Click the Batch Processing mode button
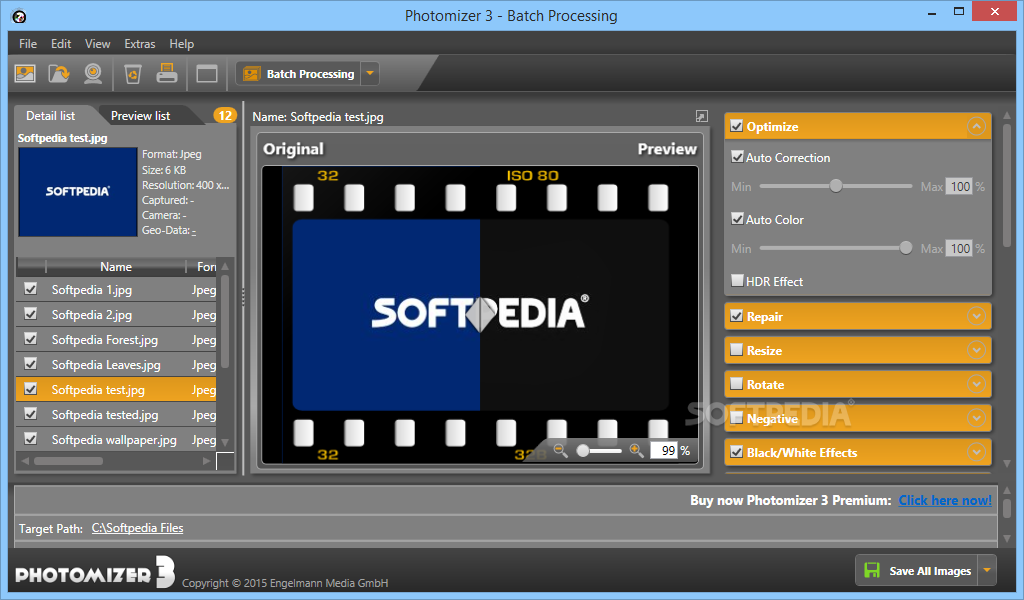 pyautogui.click(x=298, y=74)
